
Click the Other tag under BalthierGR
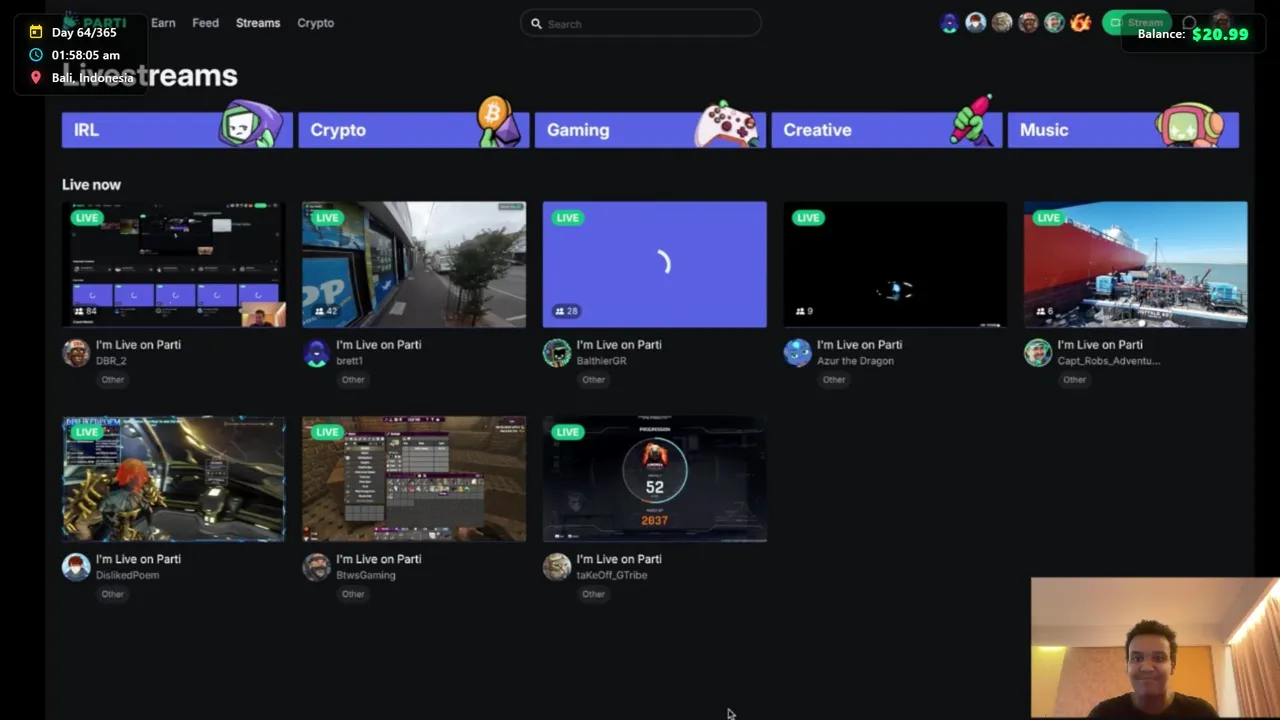click(594, 380)
